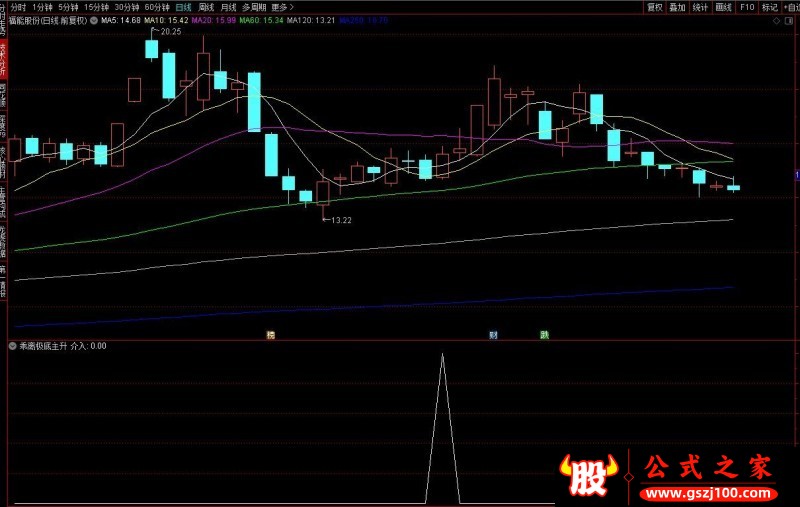
Task: Toggle 叠加 overlay comparison
Action: (678, 6)
